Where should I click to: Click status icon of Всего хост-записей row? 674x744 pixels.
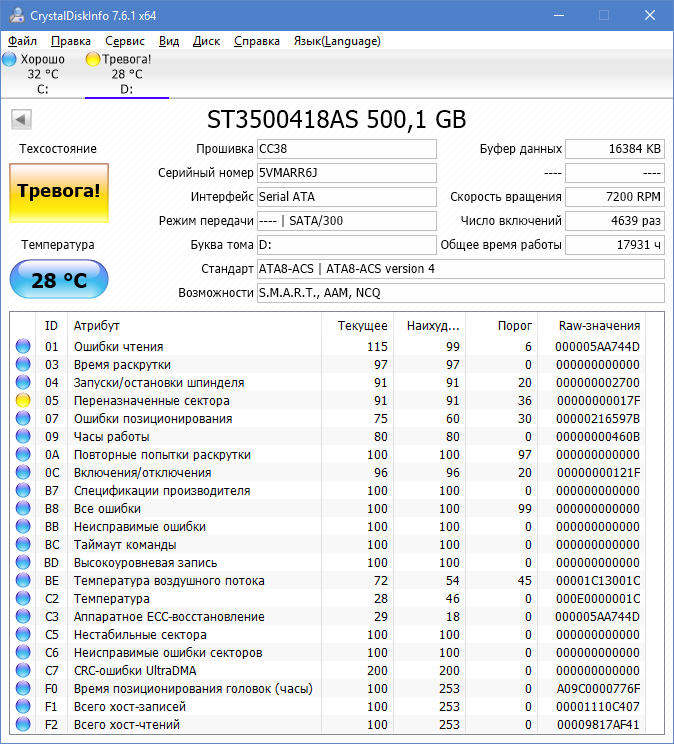(x=23, y=707)
